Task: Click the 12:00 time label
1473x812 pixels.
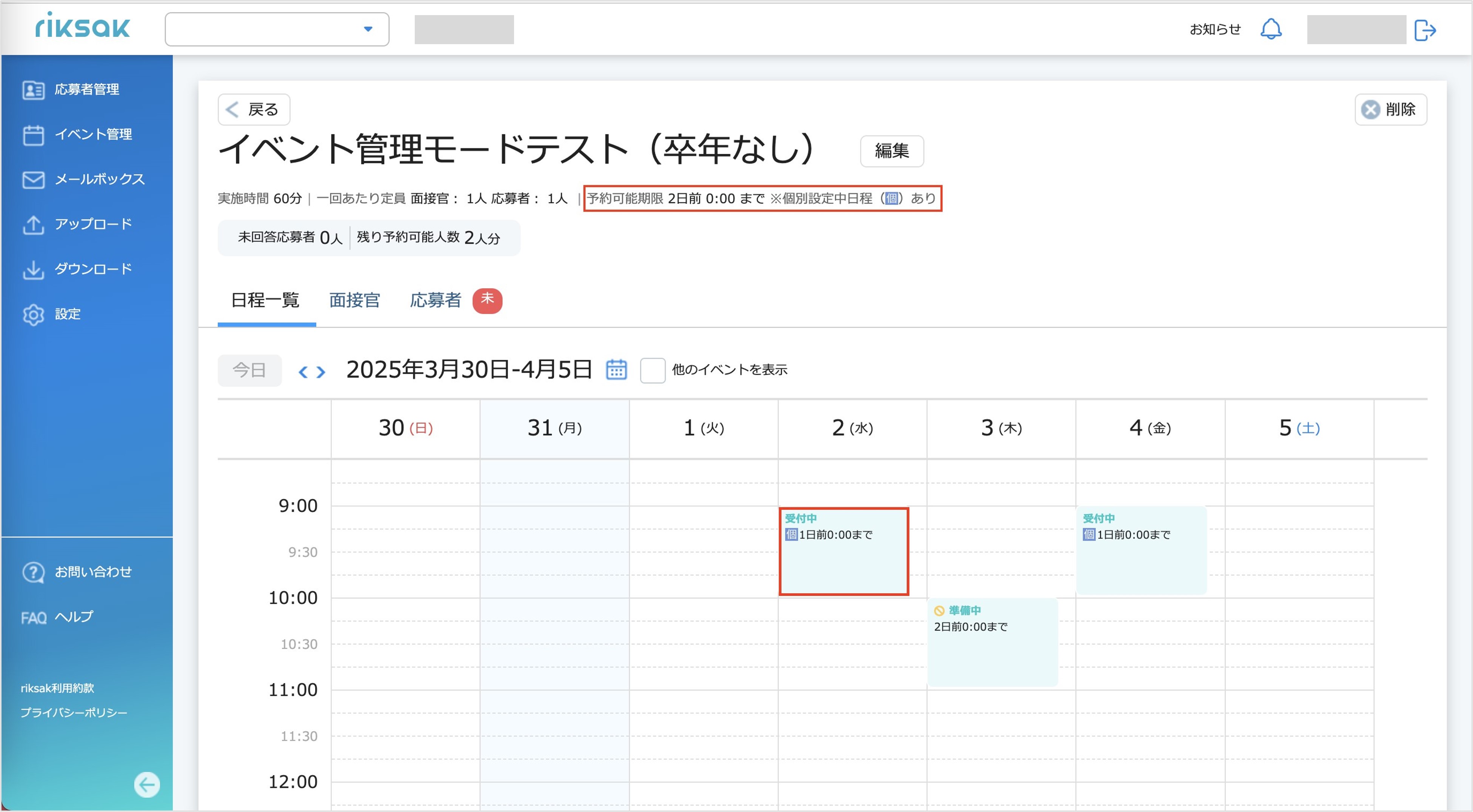Action: point(293,782)
